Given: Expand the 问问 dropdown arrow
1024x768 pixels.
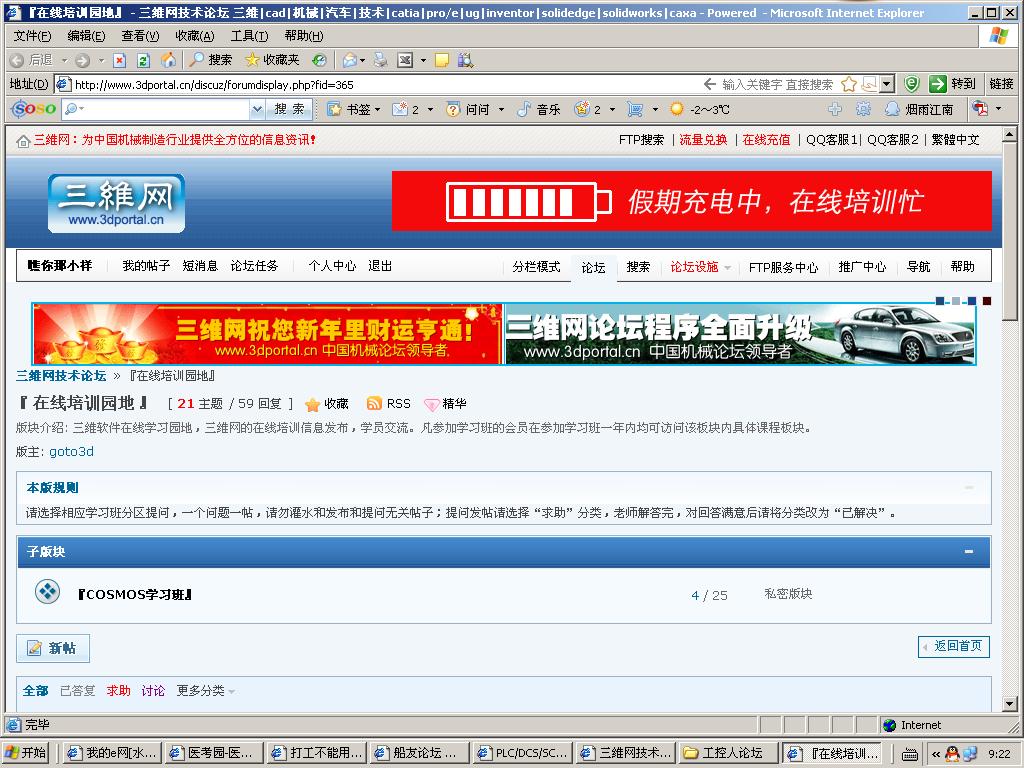Looking at the screenshot, I should pyautogui.click(x=502, y=110).
